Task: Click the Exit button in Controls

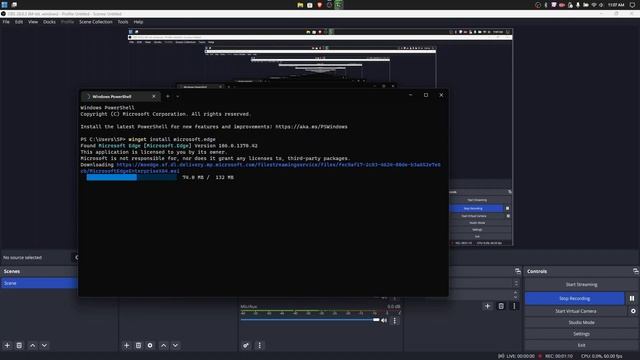Action: coord(581,345)
